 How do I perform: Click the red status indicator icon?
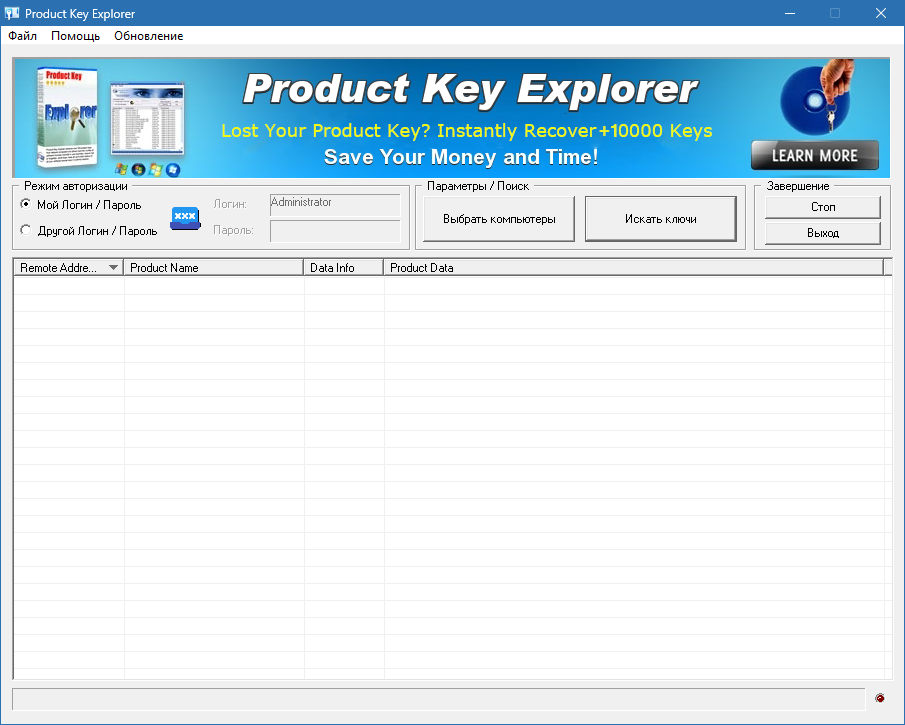click(880, 698)
